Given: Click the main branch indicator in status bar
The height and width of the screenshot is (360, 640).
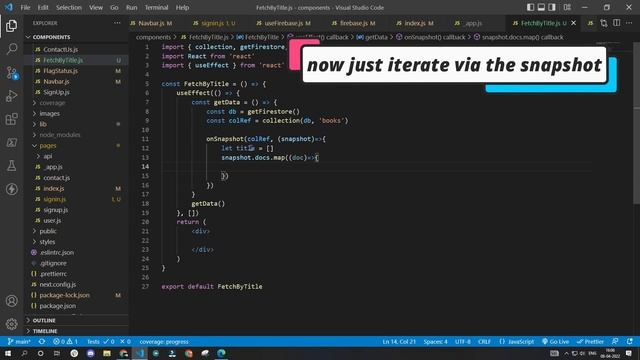Looking at the screenshot, I should [19, 342].
